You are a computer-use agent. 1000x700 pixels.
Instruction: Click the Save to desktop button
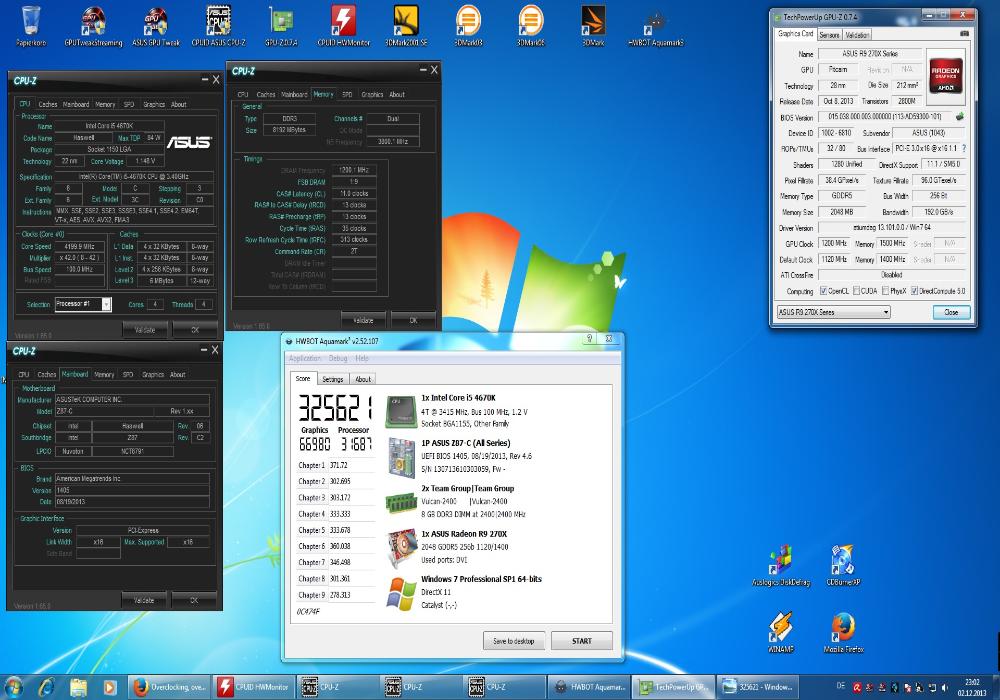click(x=513, y=641)
